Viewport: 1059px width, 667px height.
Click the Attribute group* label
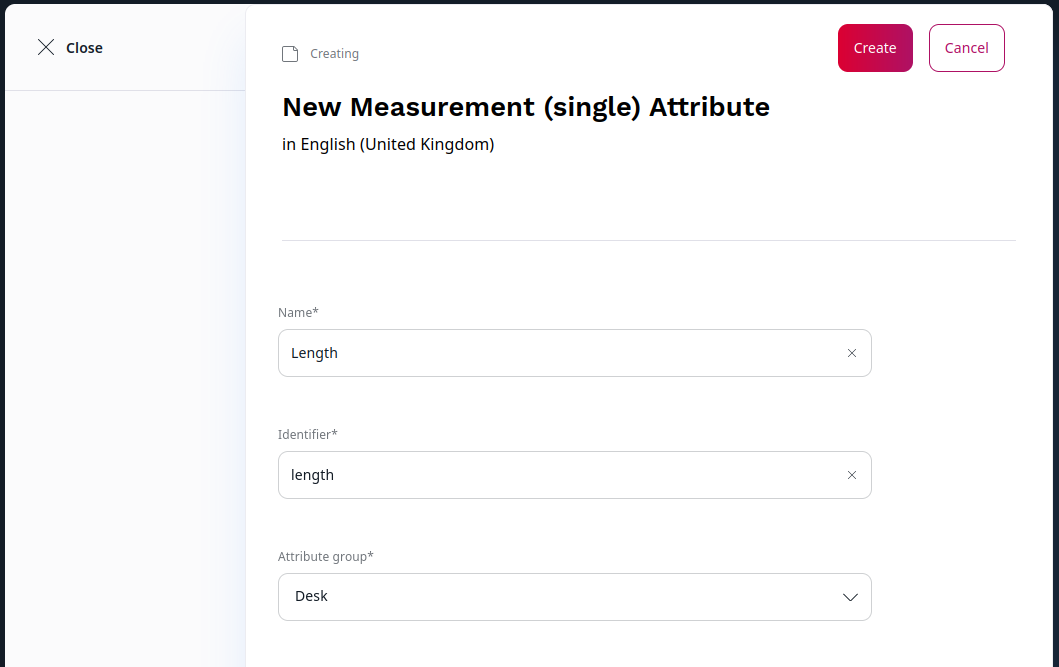tap(326, 556)
